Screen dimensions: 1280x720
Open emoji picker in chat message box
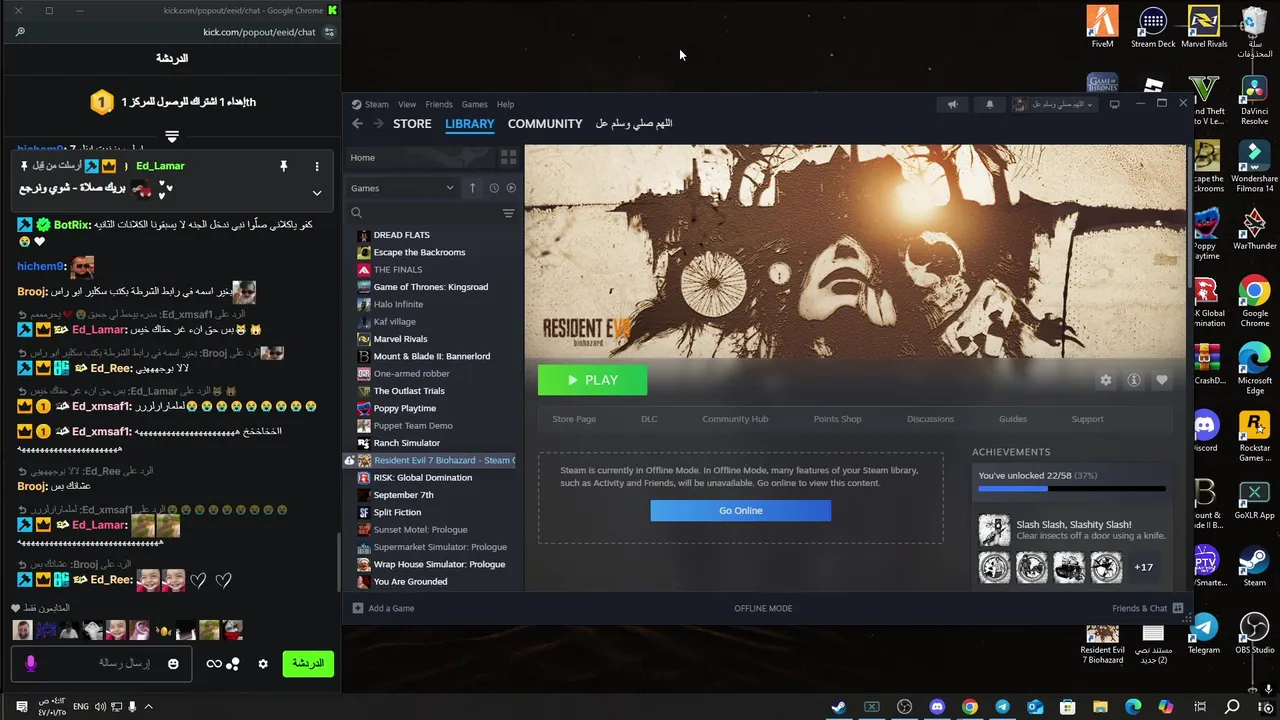173,663
